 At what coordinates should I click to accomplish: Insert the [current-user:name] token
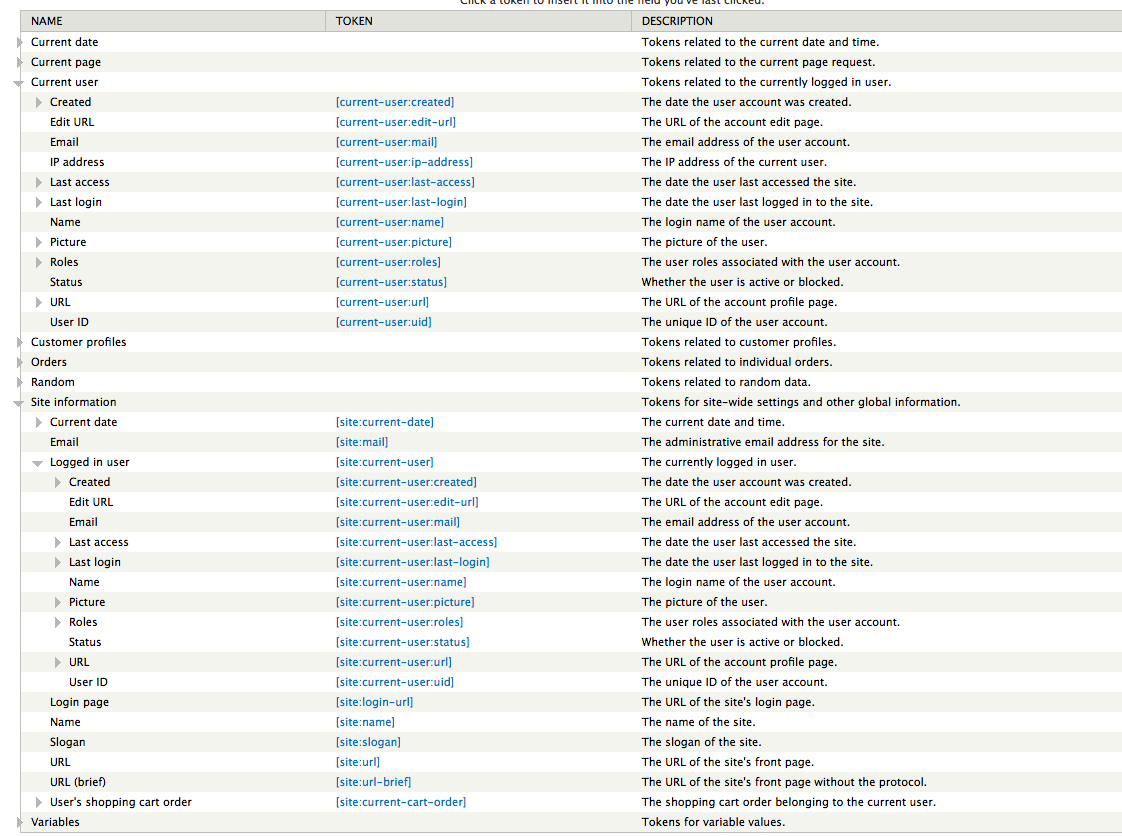[390, 223]
